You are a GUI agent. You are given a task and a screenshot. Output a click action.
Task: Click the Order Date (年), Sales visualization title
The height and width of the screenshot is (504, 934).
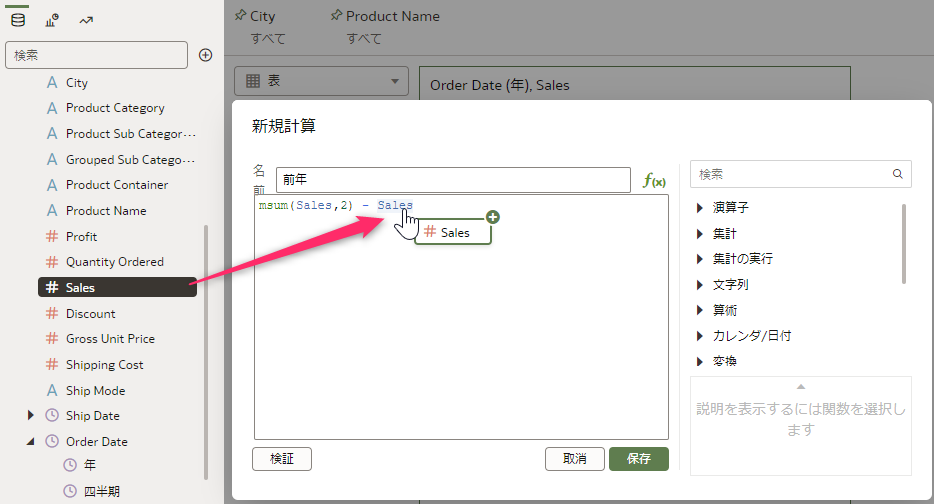coord(500,85)
